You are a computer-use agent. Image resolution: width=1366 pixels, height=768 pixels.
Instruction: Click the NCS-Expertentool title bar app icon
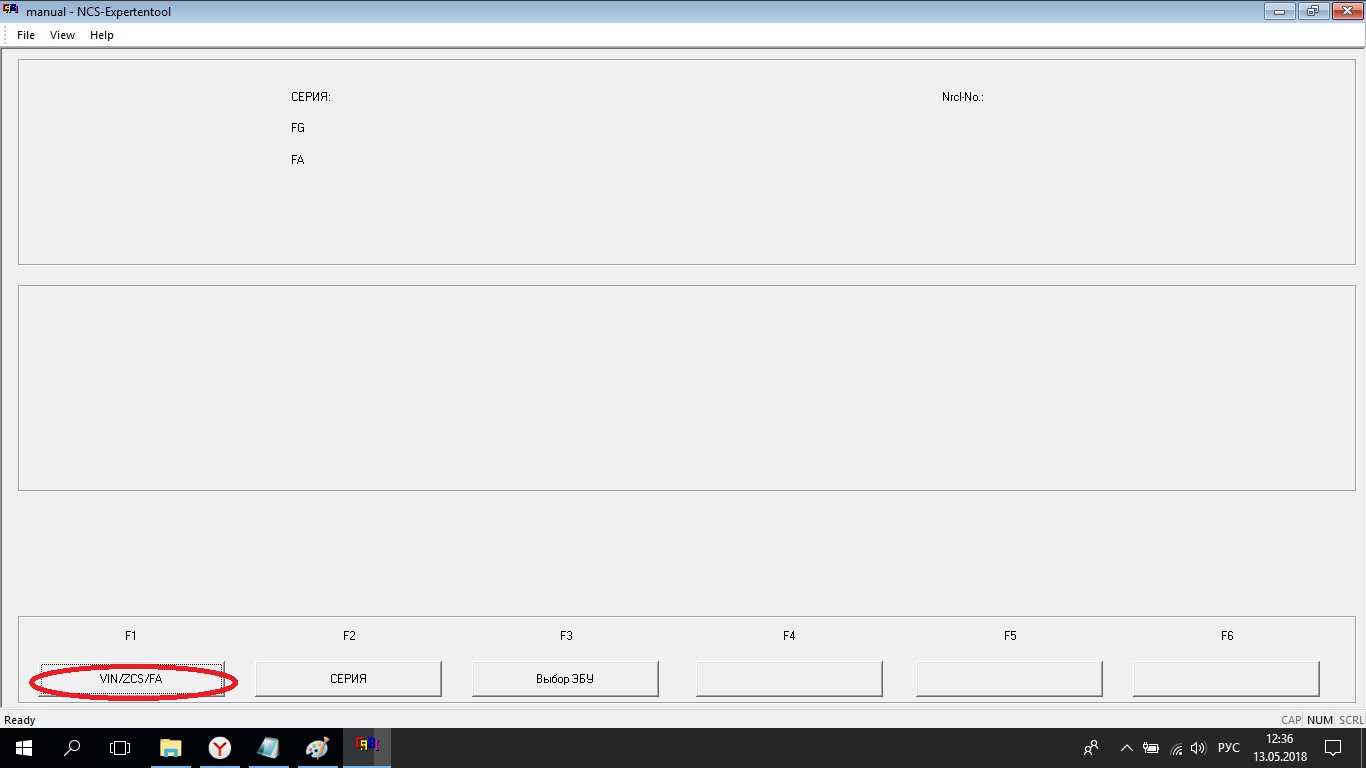(x=11, y=11)
